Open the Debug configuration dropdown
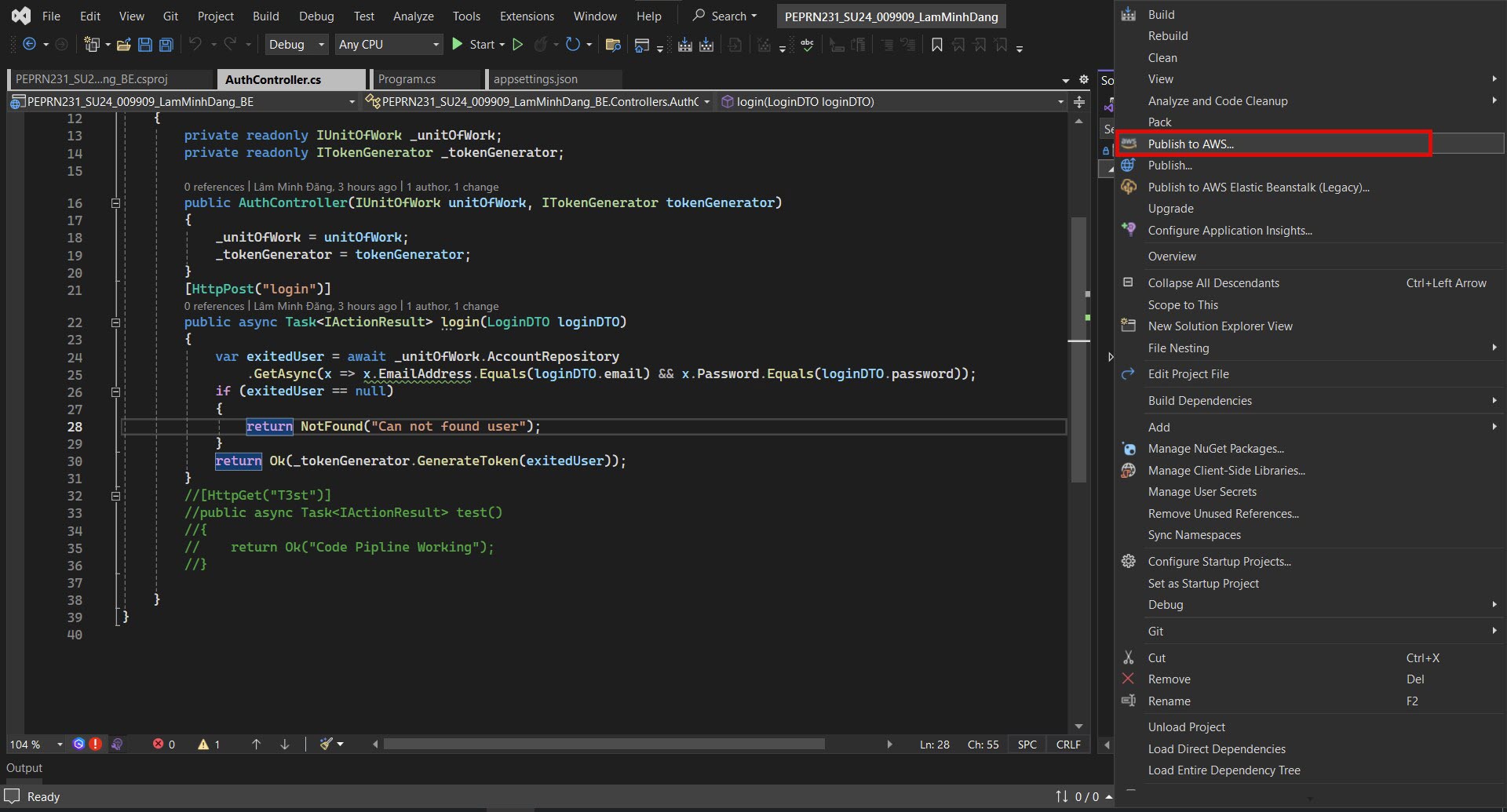This screenshot has height=812, width=1507. [297, 45]
